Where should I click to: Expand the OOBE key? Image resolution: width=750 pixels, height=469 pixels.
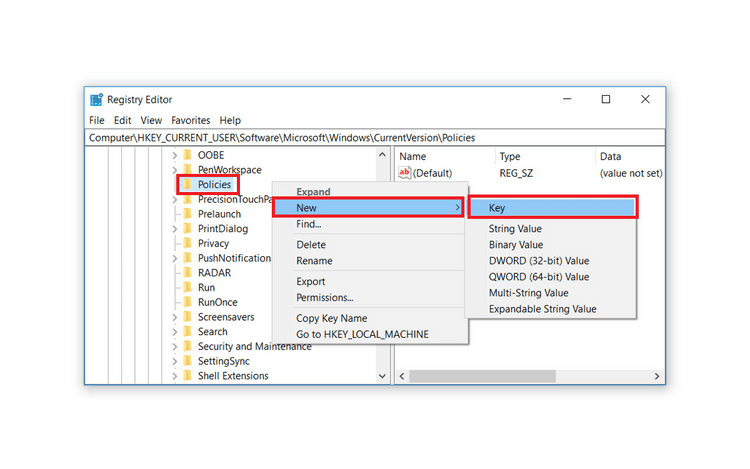pyautogui.click(x=175, y=155)
